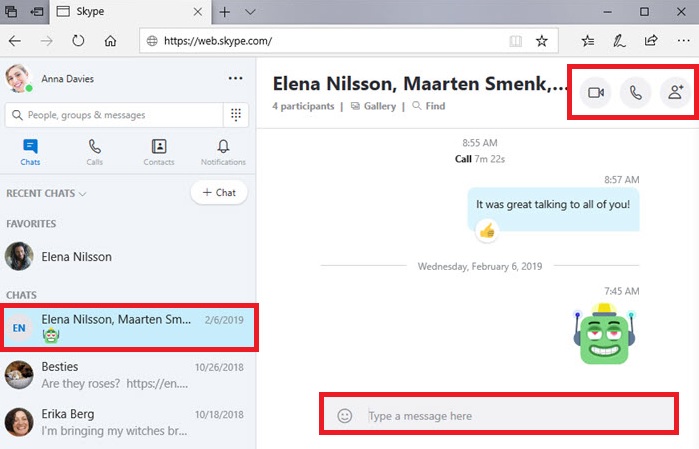
Task: Click the green robot emoticon message
Action: (x=604, y=334)
